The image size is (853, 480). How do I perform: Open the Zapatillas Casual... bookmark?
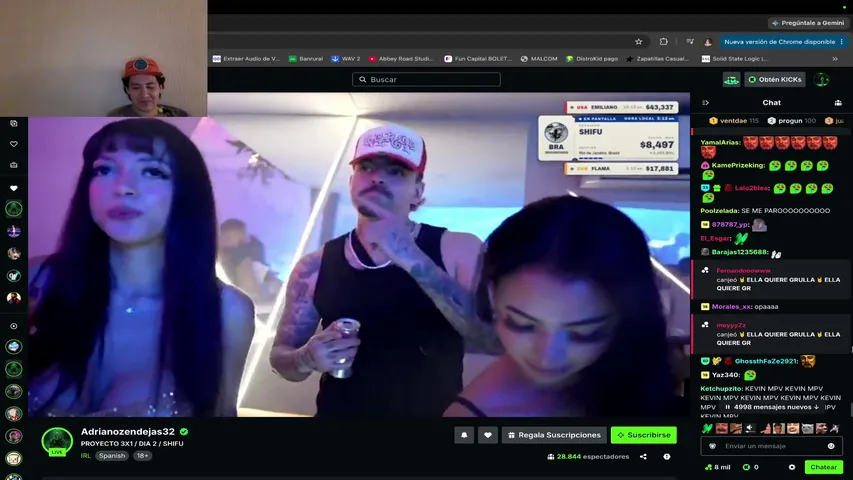pos(658,59)
